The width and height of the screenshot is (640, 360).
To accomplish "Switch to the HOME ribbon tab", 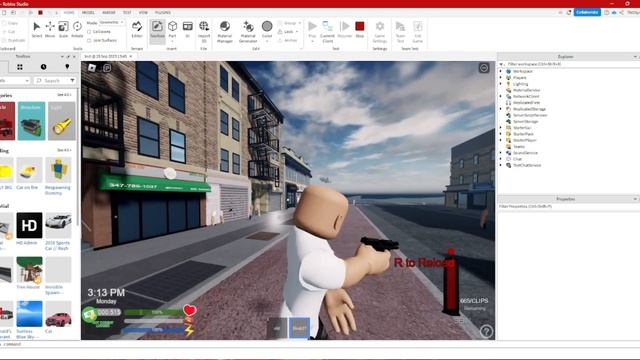I will click(x=69, y=13).
